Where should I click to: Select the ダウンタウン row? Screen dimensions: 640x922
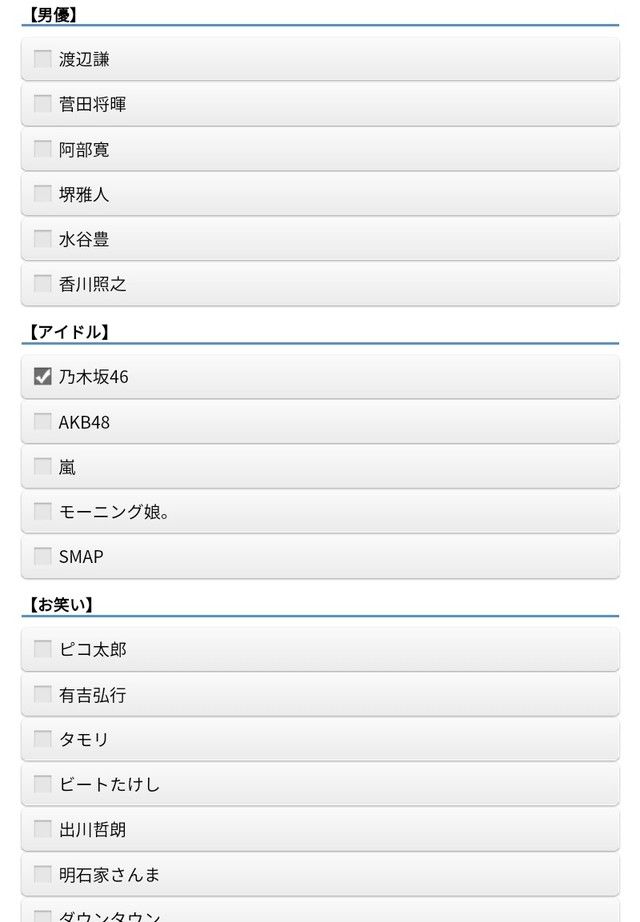point(320,910)
